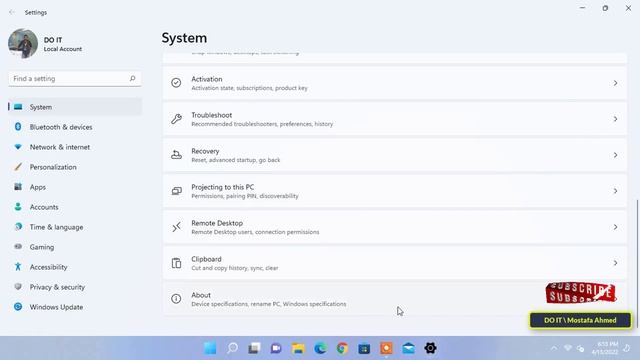This screenshot has height=360, width=640.
Task: Go to Time & language settings
Action: (x=75, y=227)
